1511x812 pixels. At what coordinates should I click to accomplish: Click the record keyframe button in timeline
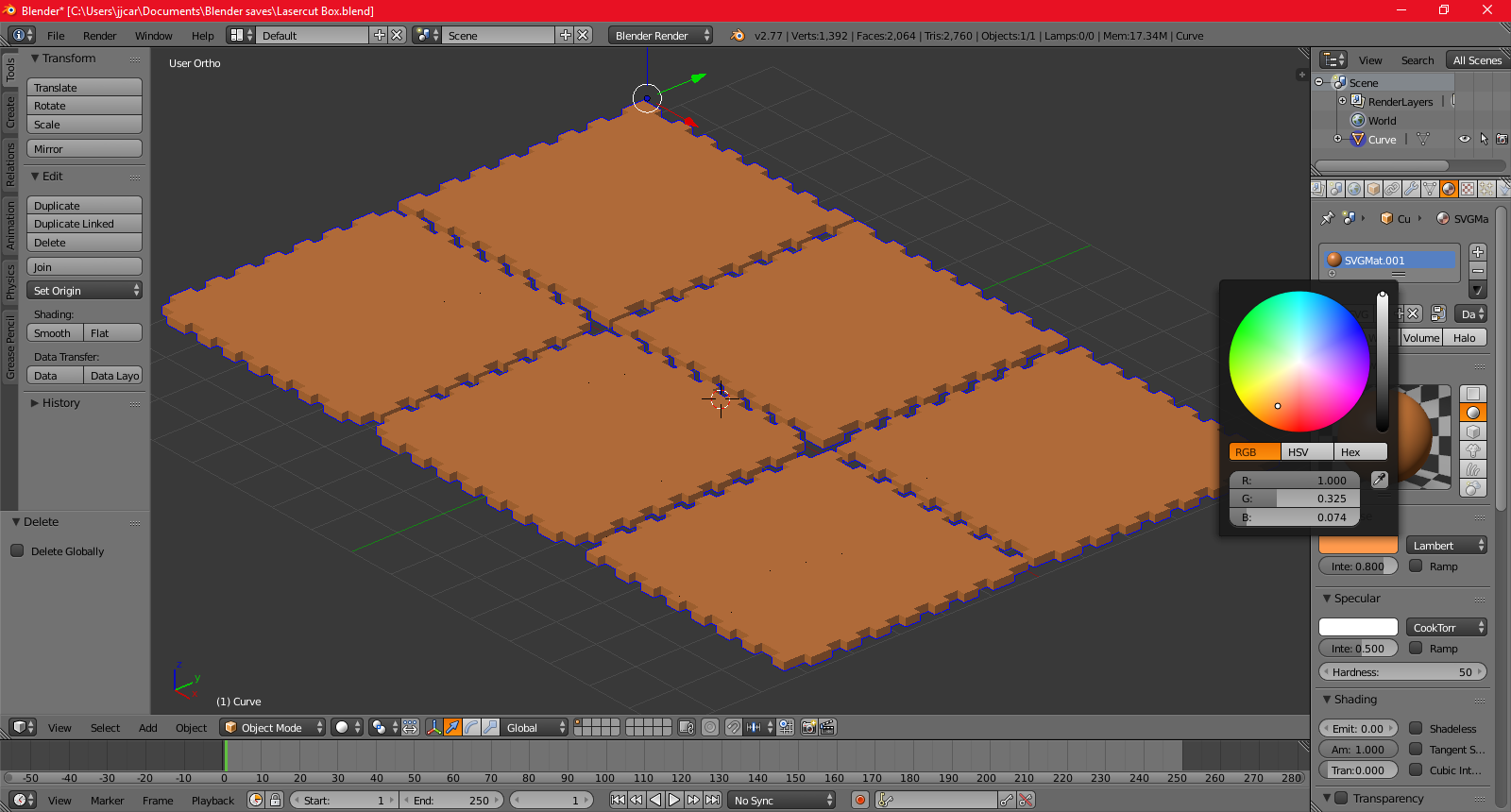tap(859, 800)
